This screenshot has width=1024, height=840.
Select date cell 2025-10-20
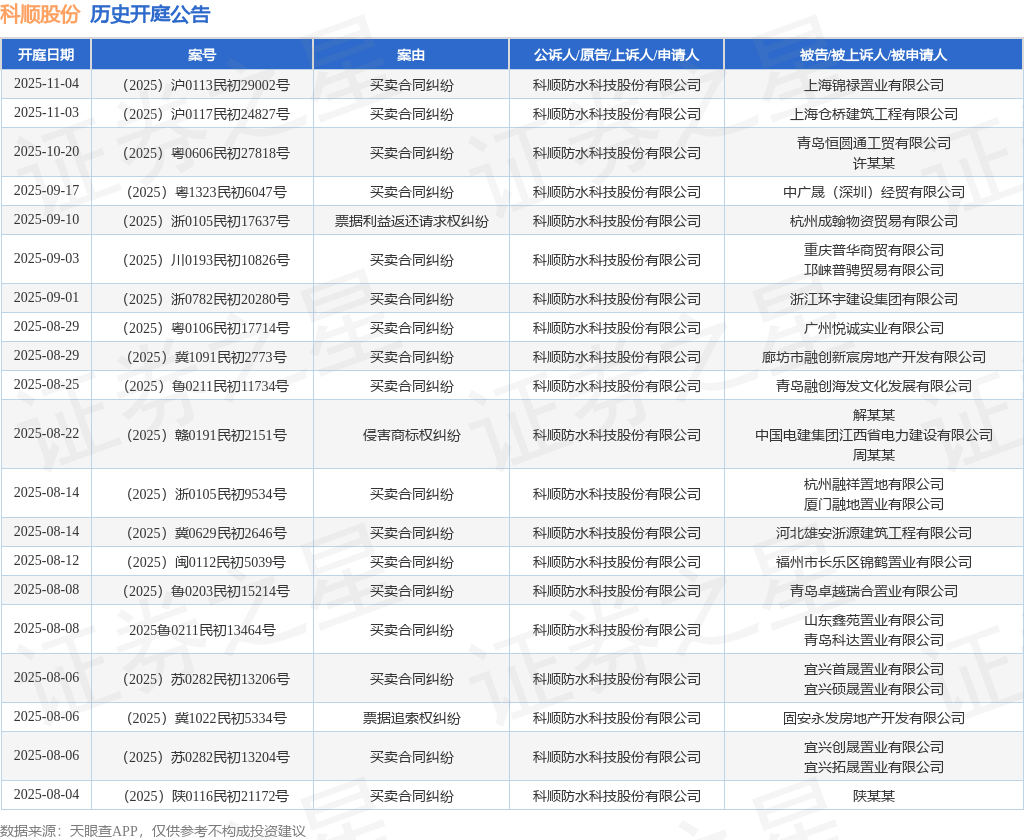click(x=46, y=152)
